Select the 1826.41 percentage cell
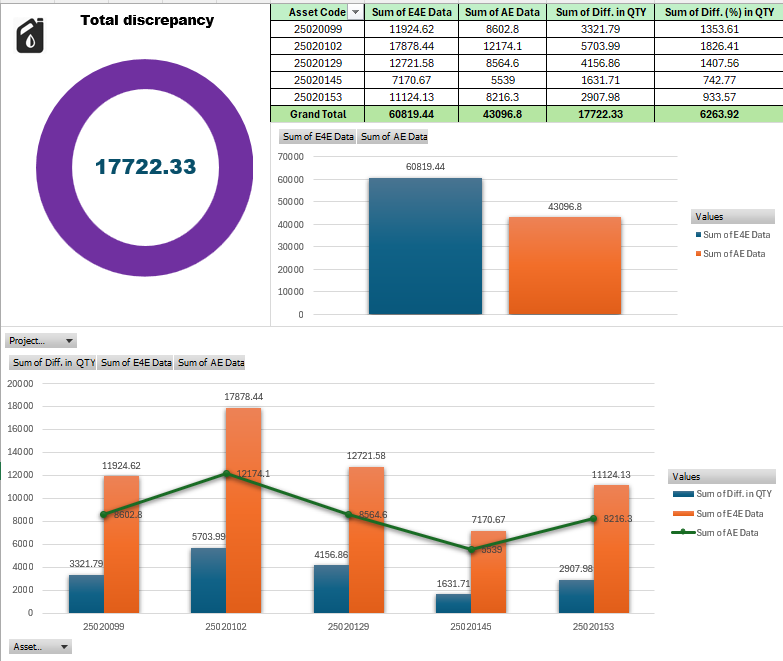 coord(719,46)
